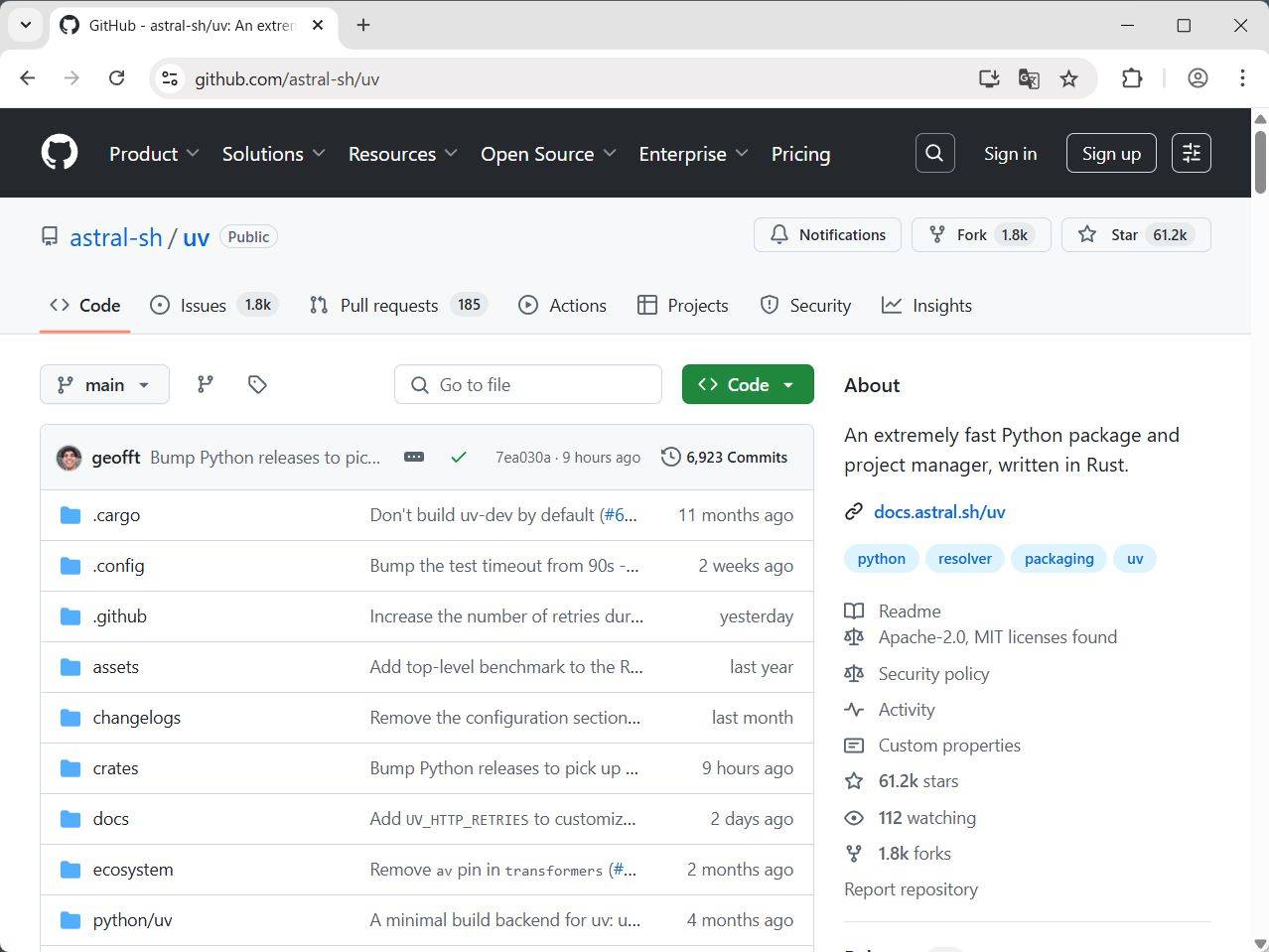Click the Notifications bell button

point(827,234)
